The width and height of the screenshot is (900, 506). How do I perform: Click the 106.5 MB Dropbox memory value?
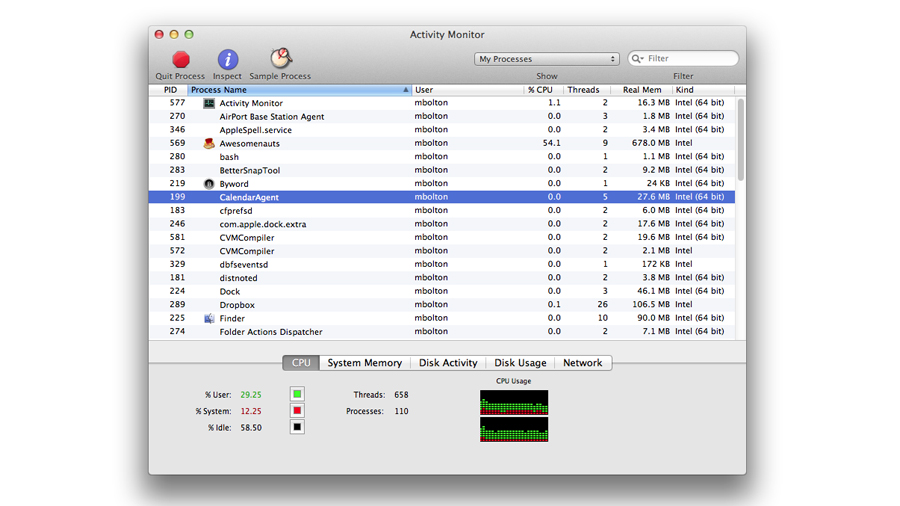(651, 305)
